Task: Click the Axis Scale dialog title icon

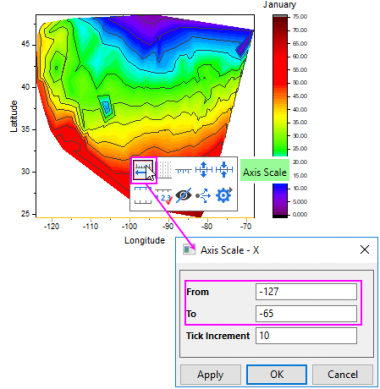Action: (189, 250)
